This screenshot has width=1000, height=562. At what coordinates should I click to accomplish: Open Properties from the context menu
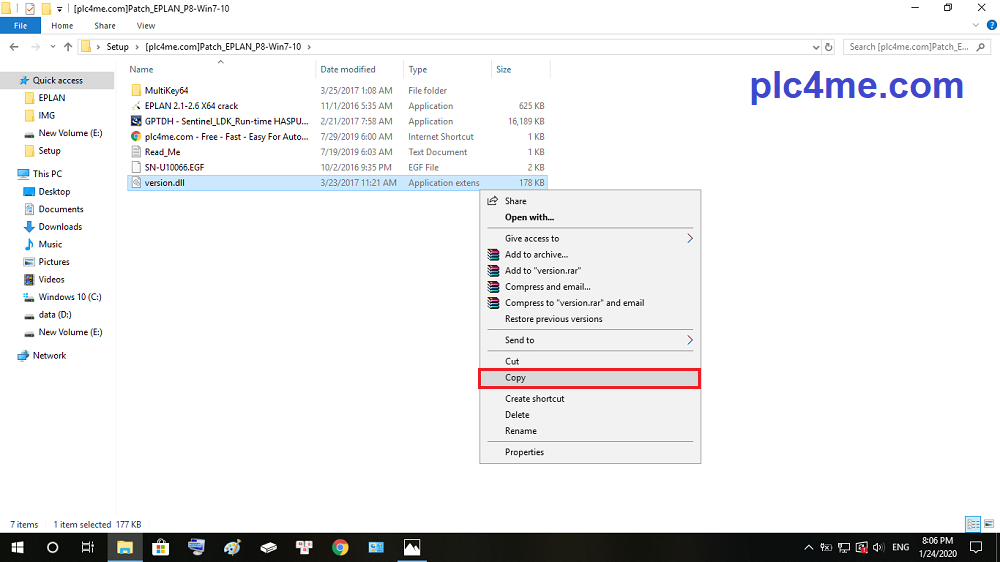[524, 452]
